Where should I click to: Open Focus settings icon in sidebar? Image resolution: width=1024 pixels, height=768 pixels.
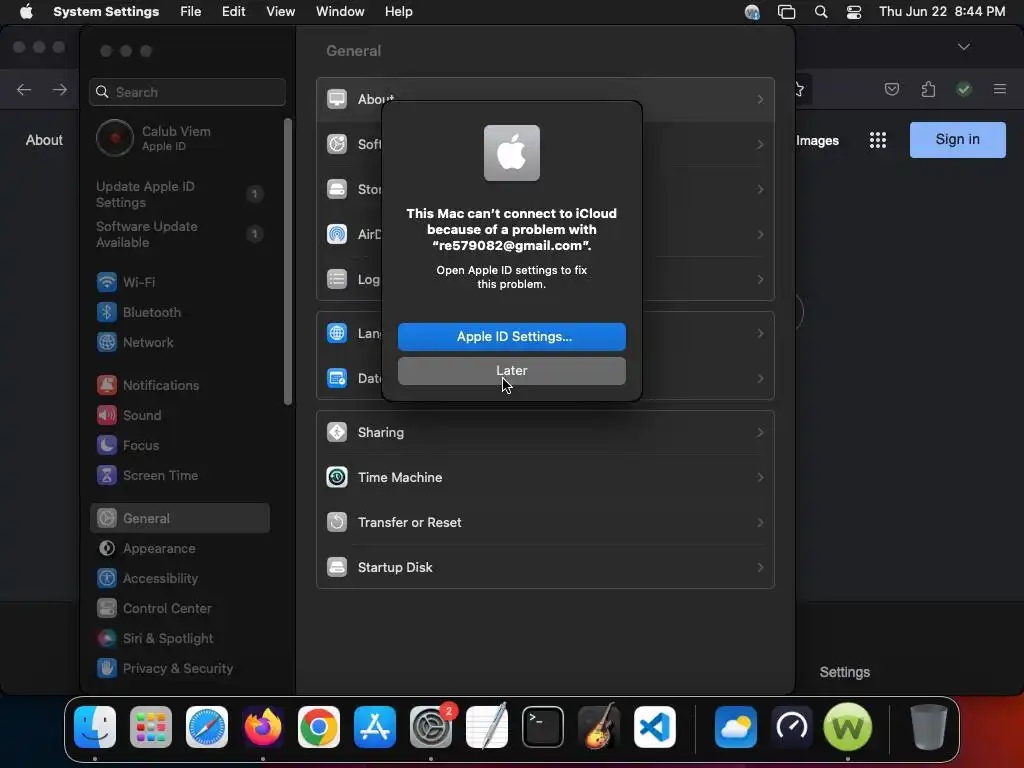pyautogui.click(x=106, y=445)
